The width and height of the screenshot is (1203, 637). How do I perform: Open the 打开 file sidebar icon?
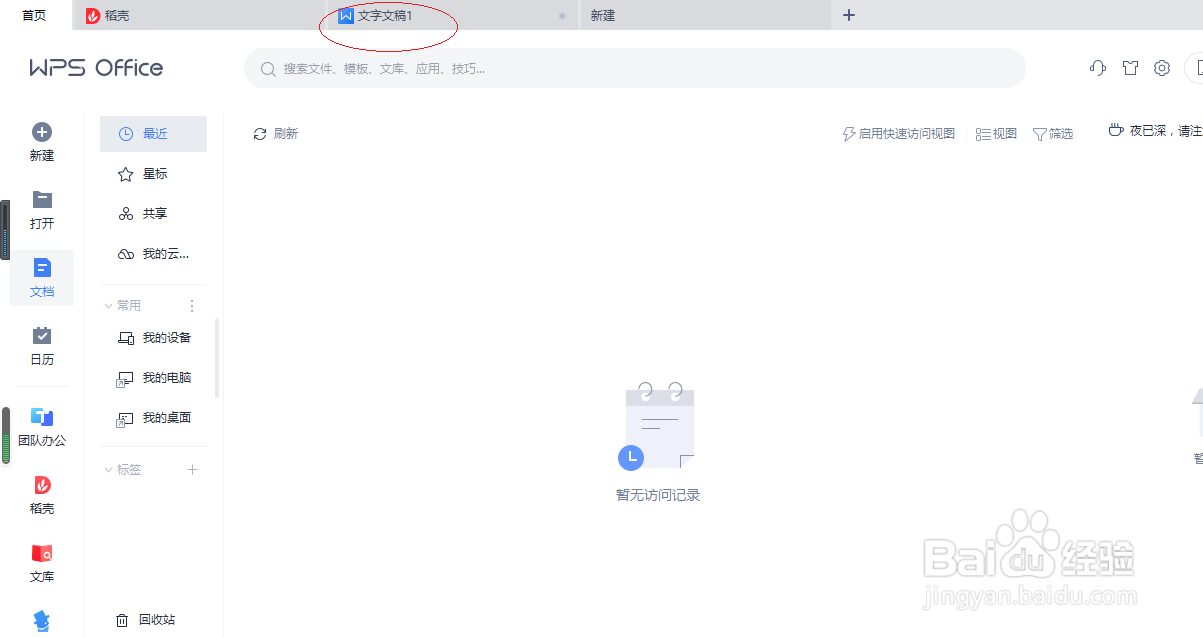pyautogui.click(x=42, y=210)
